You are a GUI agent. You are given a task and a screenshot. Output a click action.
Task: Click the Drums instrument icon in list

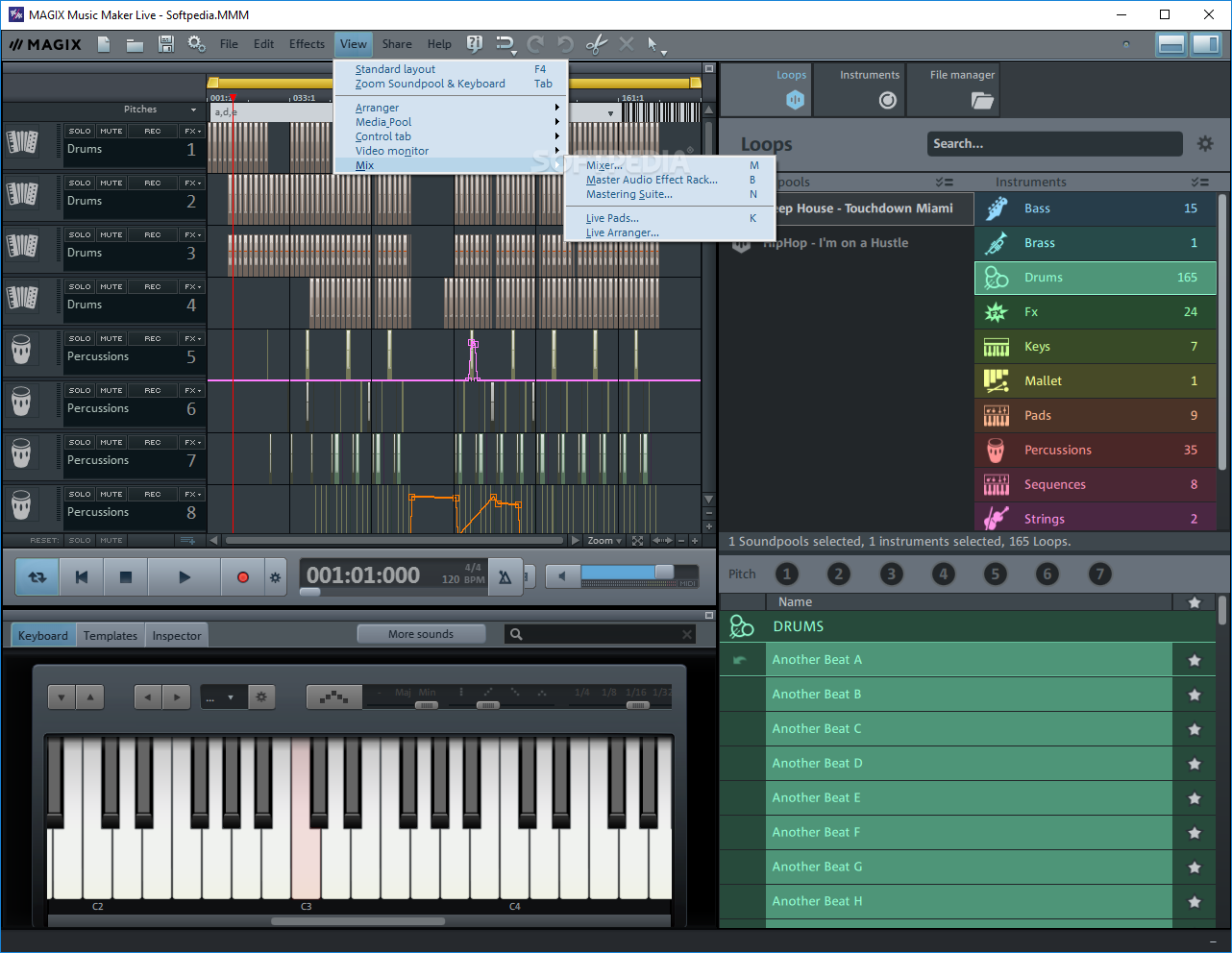point(997,278)
